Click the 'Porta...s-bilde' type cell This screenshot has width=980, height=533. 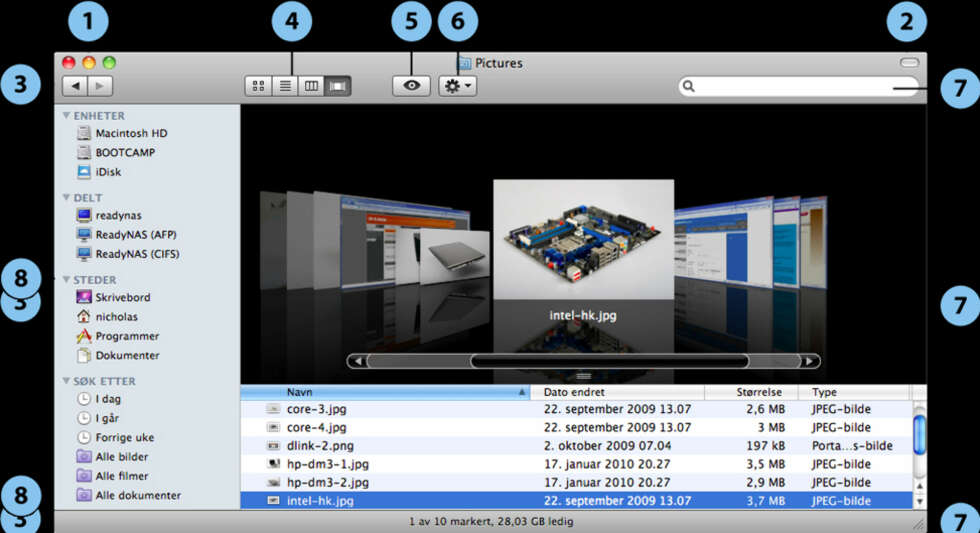click(x=852, y=446)
